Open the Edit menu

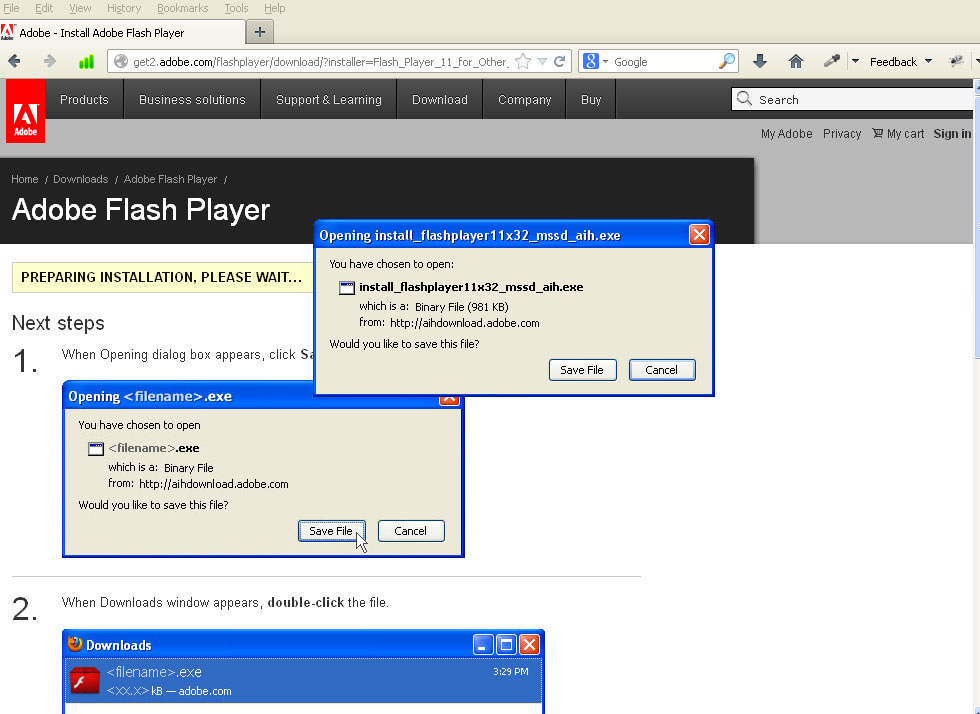(44, 8)
